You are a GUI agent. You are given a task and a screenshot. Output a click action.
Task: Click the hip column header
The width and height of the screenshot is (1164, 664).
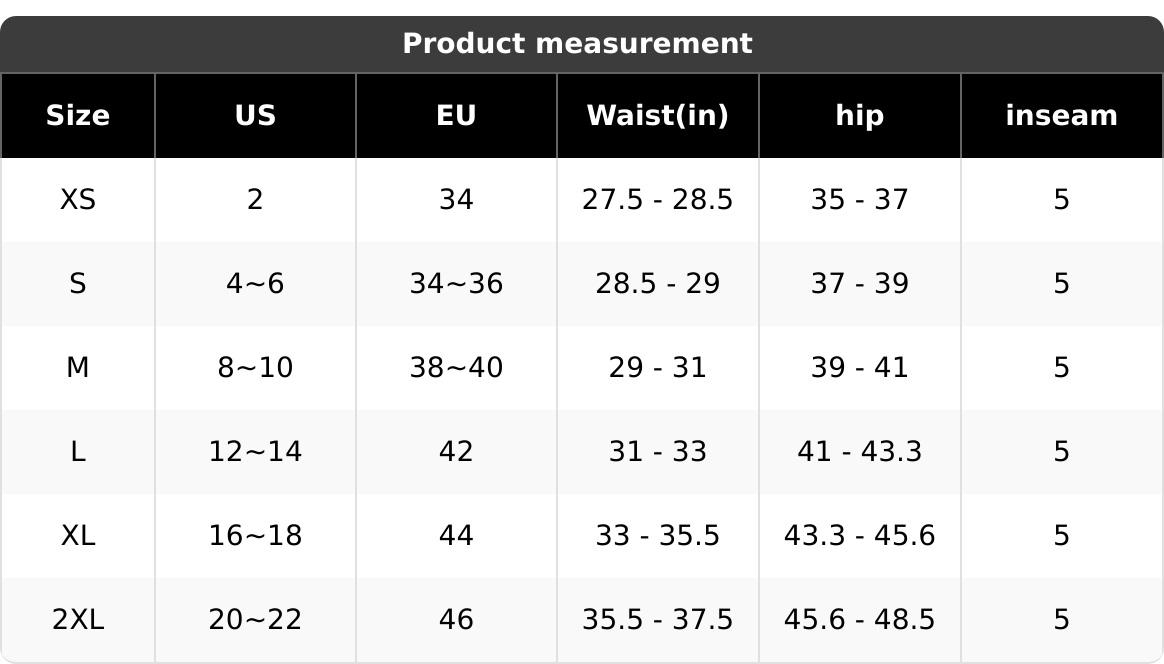click(x=860, y=115)
